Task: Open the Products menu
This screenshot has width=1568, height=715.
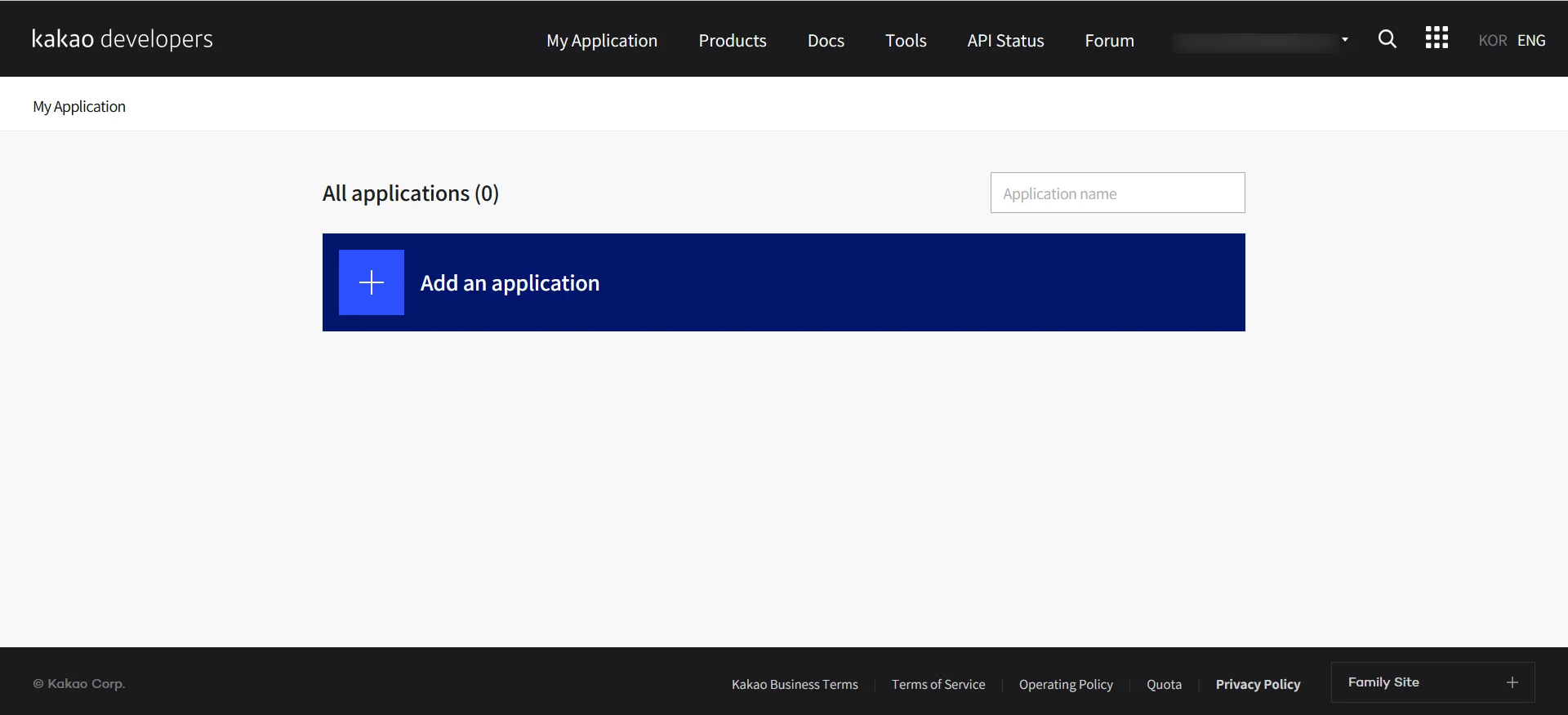Action: (x=733, y=41)
